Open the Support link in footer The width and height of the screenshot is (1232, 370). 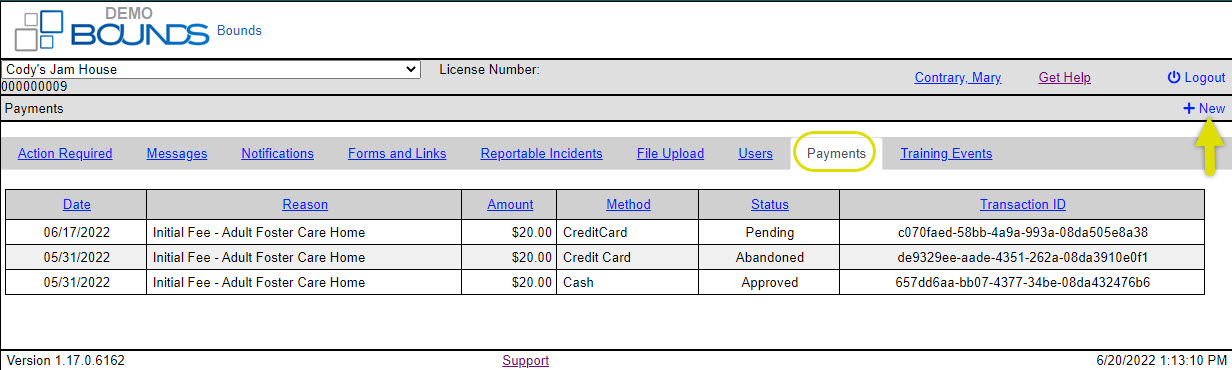point(525,360)
